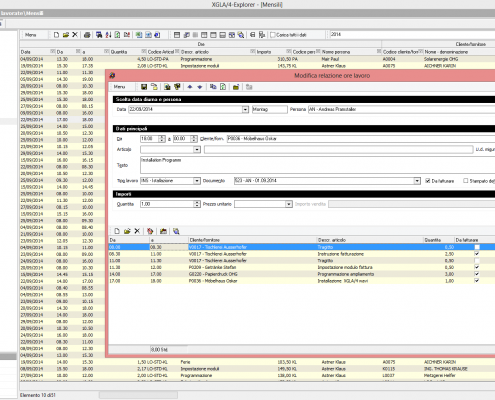Delete row with X icon in lower dialog toolbar

[137, 231]
